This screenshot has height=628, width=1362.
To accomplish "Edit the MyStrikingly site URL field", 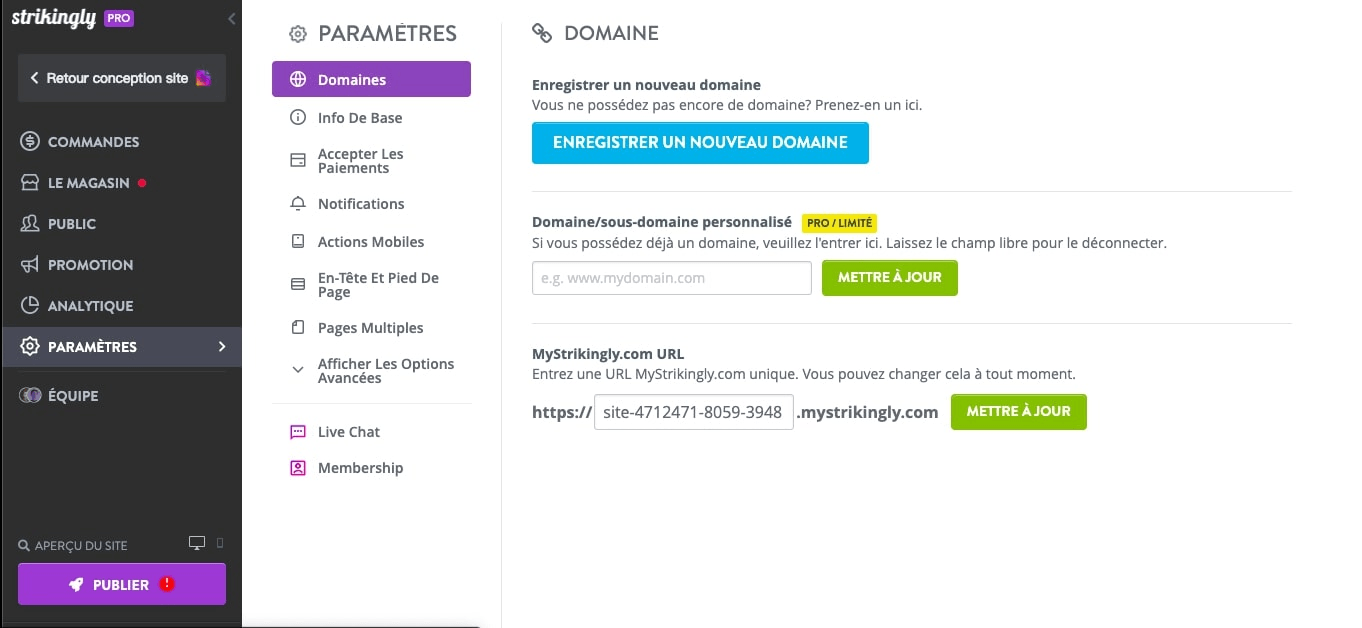I will pos(693,411).
